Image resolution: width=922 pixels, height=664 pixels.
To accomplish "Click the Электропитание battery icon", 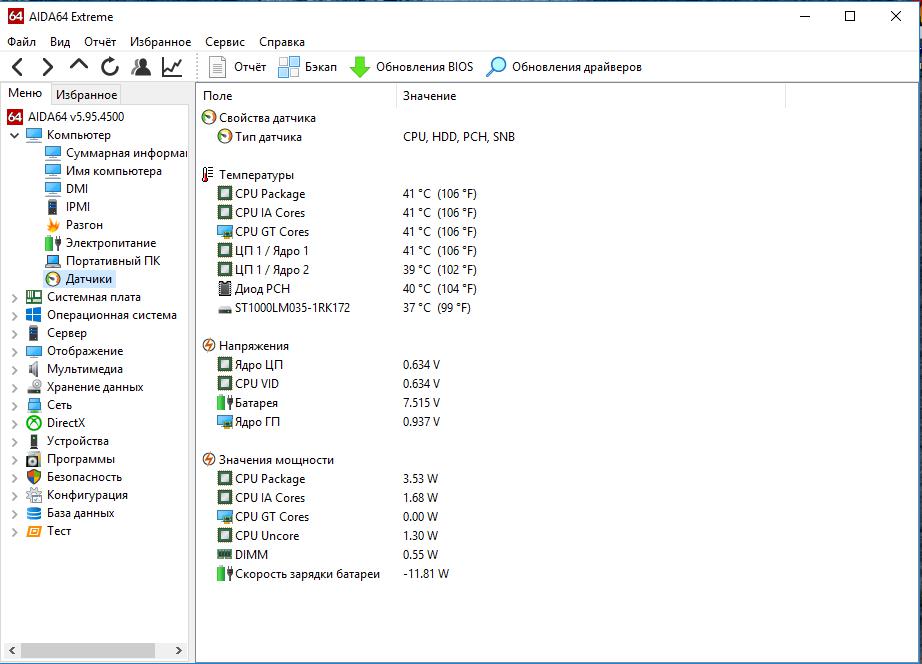I will point(53,243).
